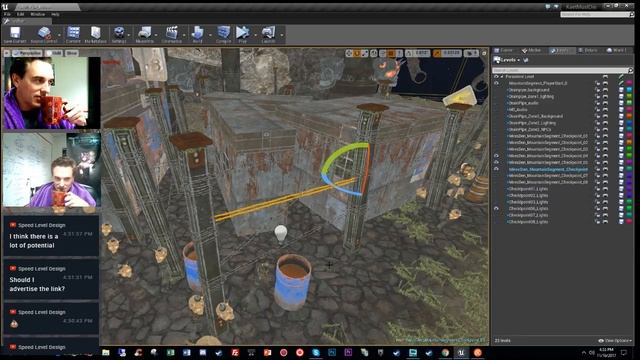This screenshot has width=640, height=360.
Task: Toggle grid snapping in the viewport toolbar
Action: (x=391, y=53)
